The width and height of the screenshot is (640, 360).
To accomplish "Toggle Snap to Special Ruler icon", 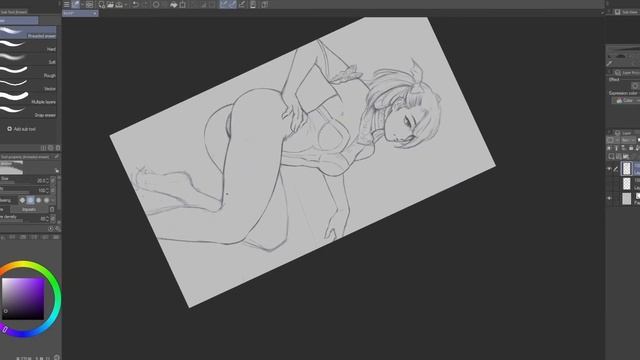I will 233,5.
